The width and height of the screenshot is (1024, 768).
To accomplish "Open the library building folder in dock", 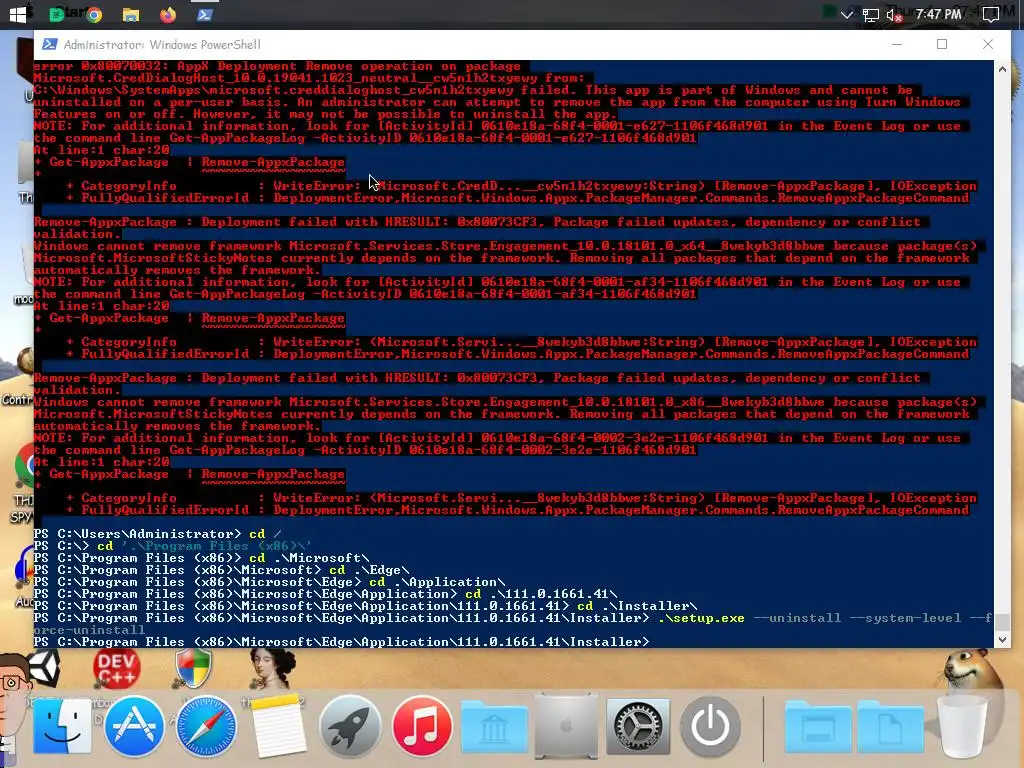I will pyautogui.click(x=494, y=728).
